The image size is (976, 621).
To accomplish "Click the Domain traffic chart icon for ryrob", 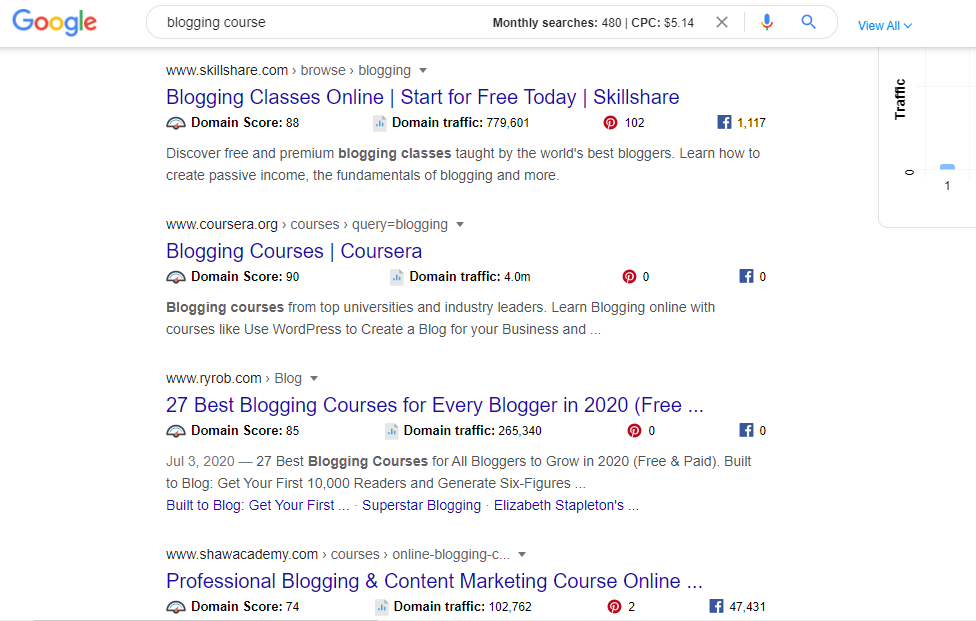I will click(x=392, y=431).
